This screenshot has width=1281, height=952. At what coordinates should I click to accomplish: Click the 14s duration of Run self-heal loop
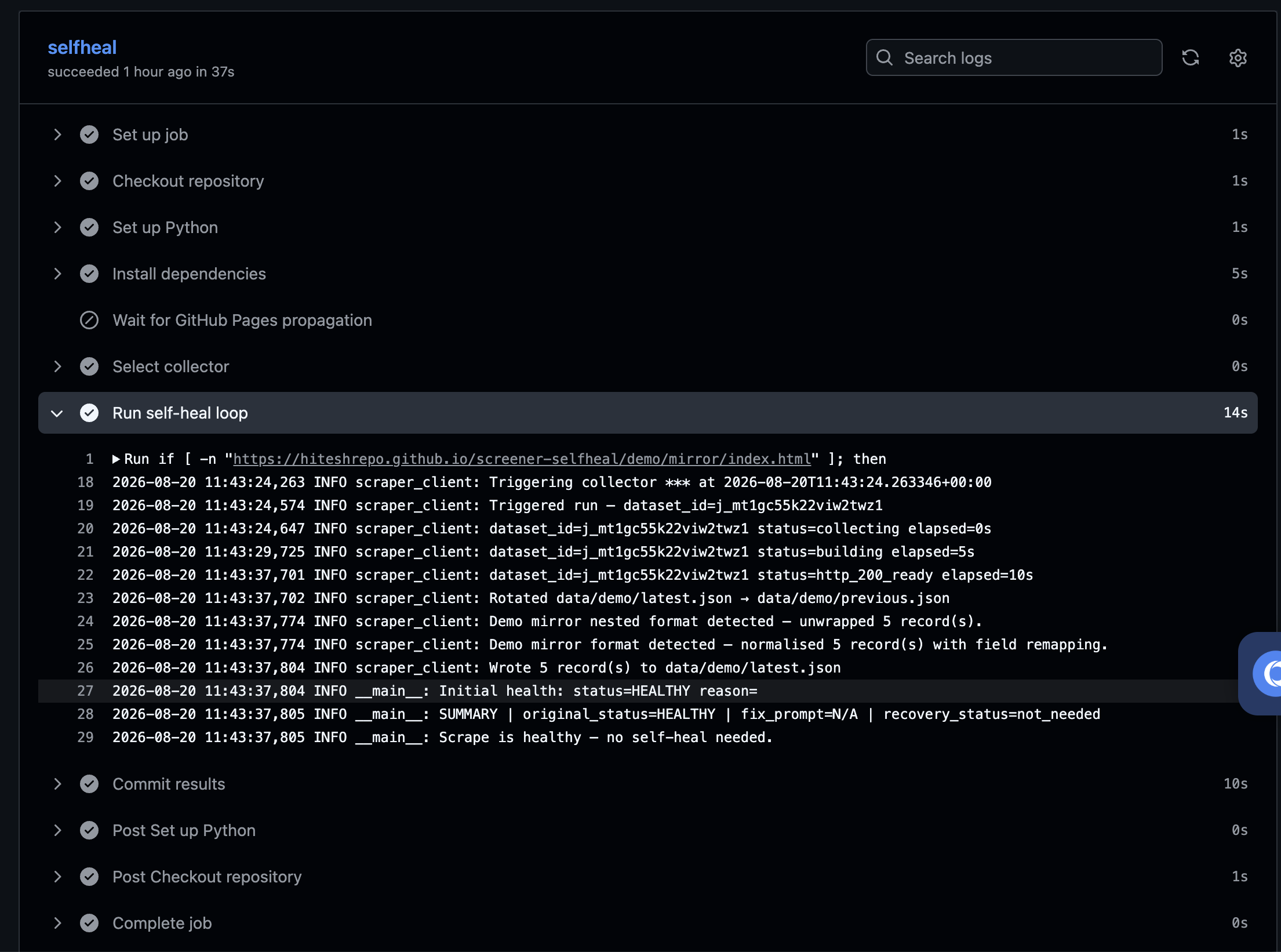(1235, 413)
